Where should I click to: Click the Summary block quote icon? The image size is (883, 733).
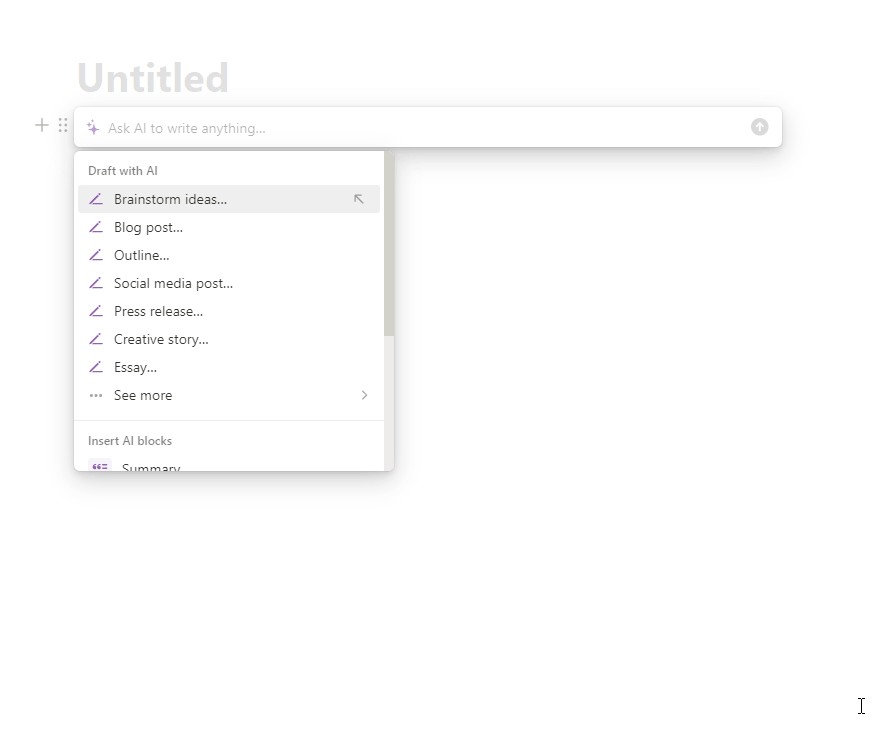tap(100, 466)
